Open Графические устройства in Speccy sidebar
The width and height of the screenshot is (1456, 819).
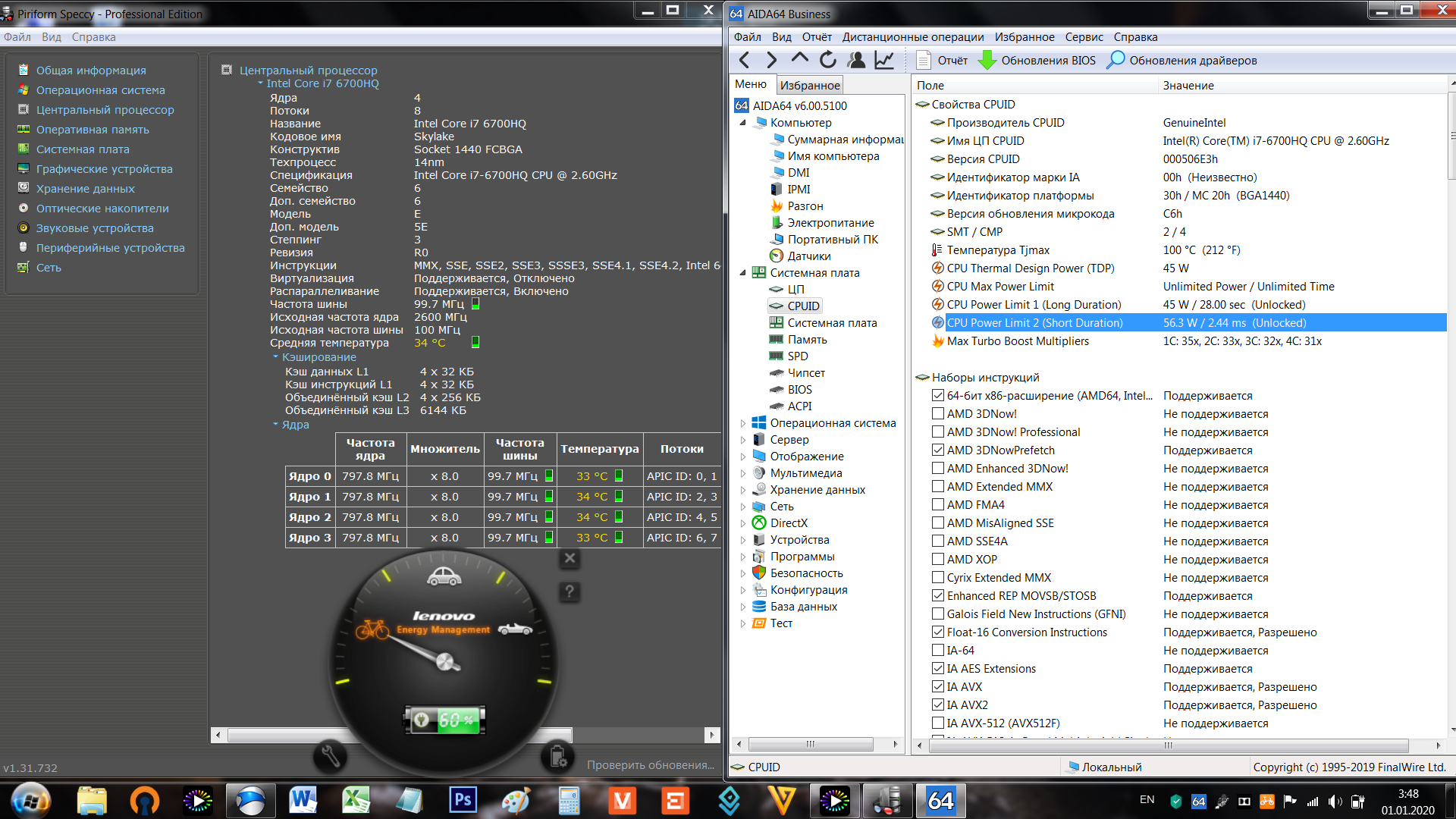point(104,169)
